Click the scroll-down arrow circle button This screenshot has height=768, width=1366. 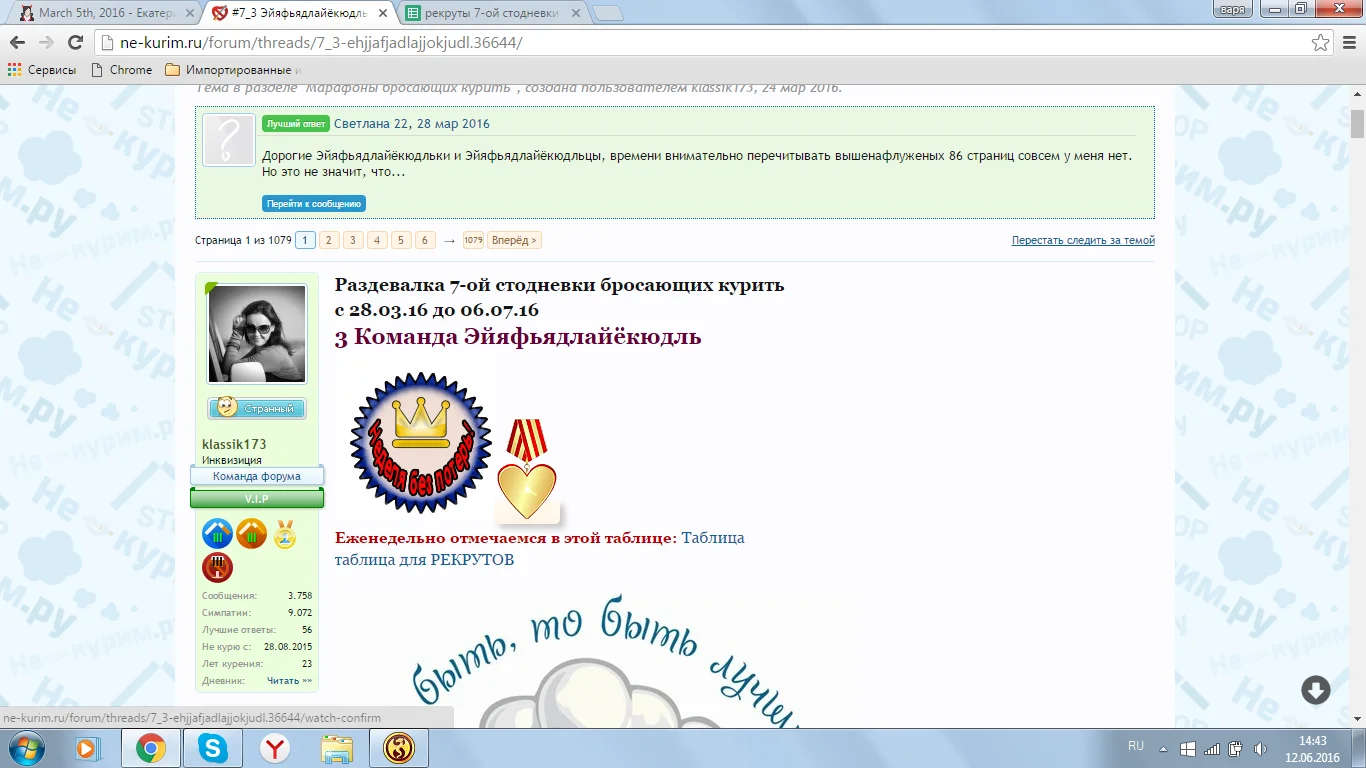coord(1316,690)
